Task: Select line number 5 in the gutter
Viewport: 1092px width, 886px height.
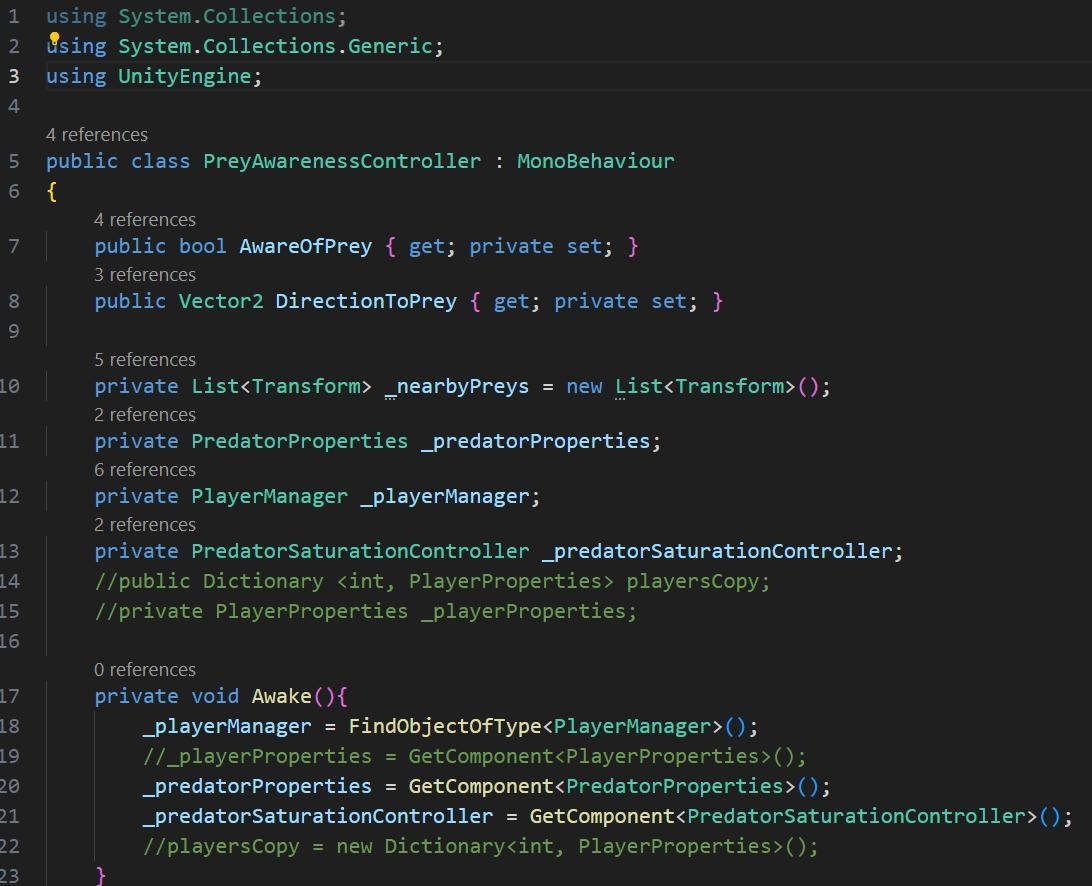Action: tap(13, 161)
